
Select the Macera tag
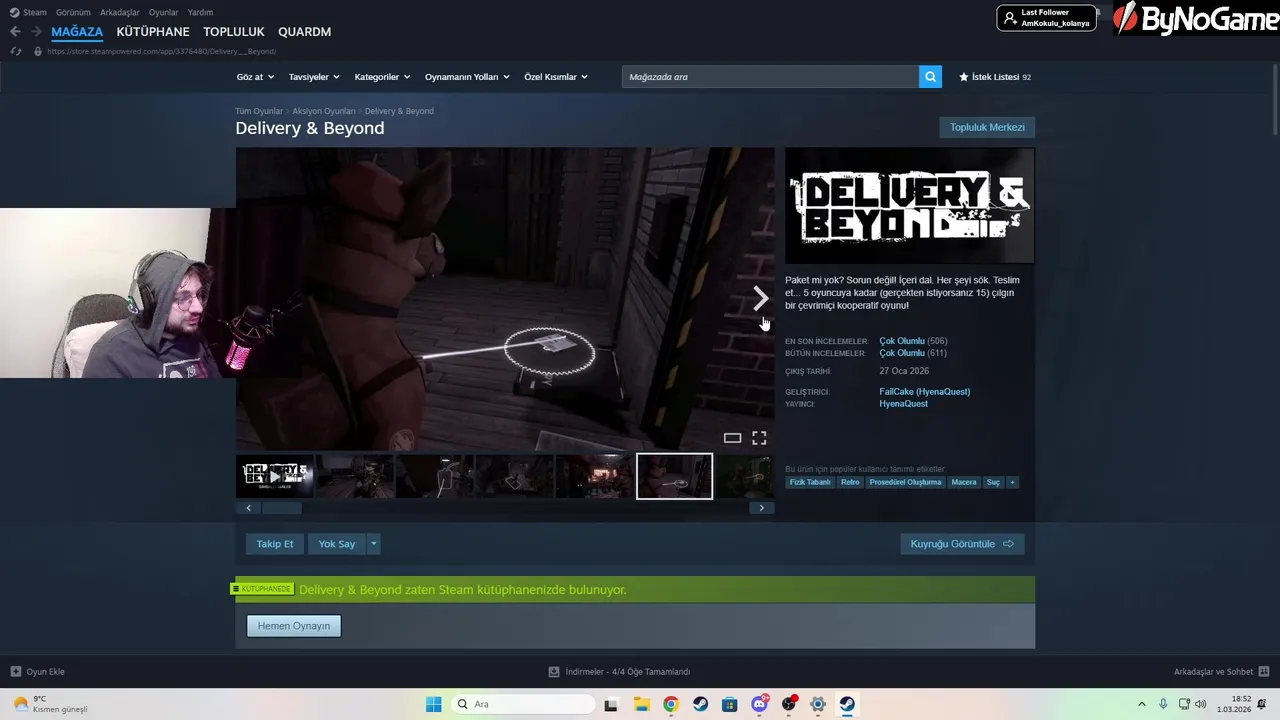coord(964,482)
